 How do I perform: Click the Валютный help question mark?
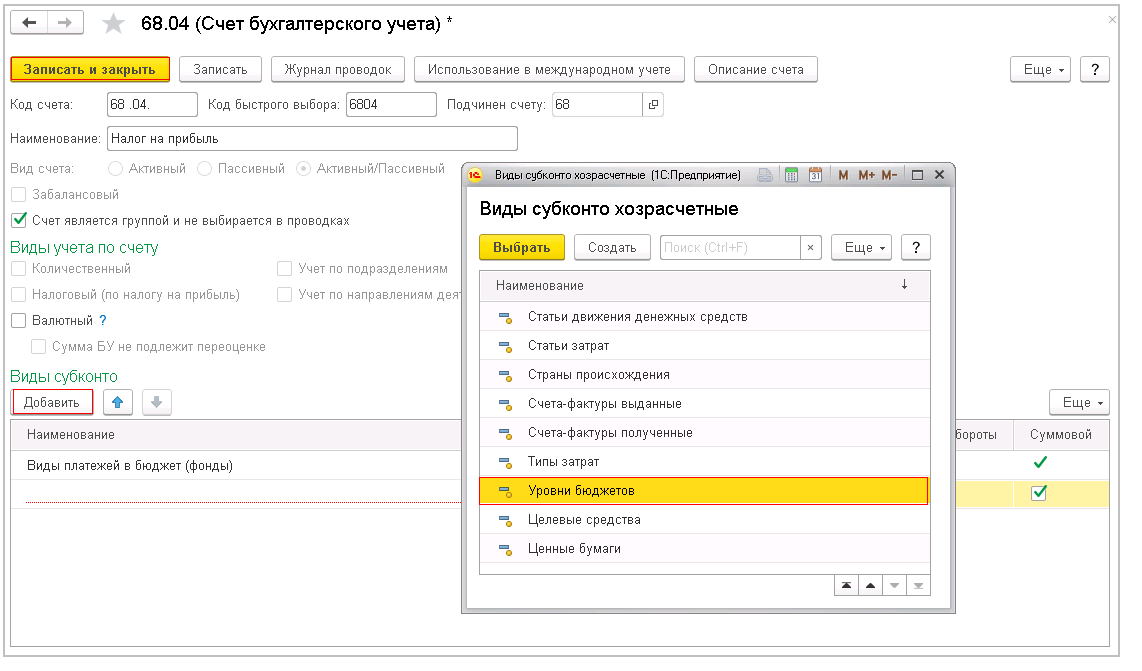(x=102, y=320)
